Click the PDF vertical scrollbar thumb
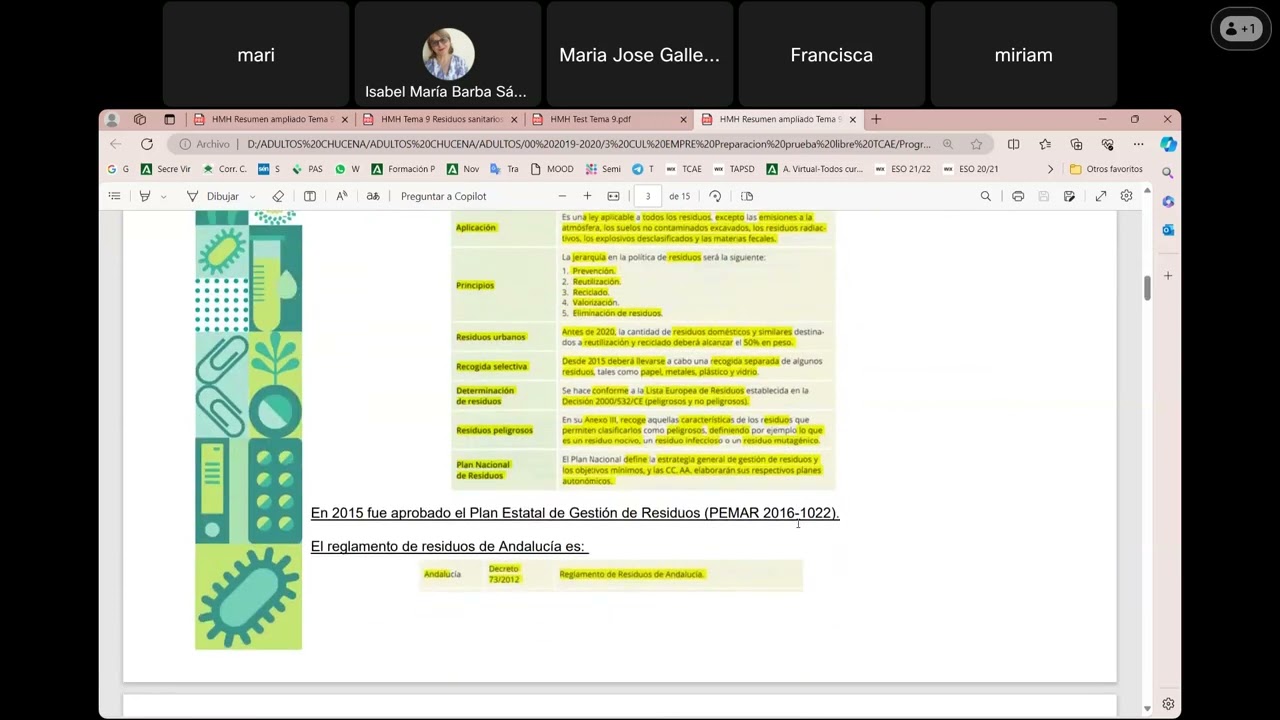1280x720 pixels. (1147, 286)
